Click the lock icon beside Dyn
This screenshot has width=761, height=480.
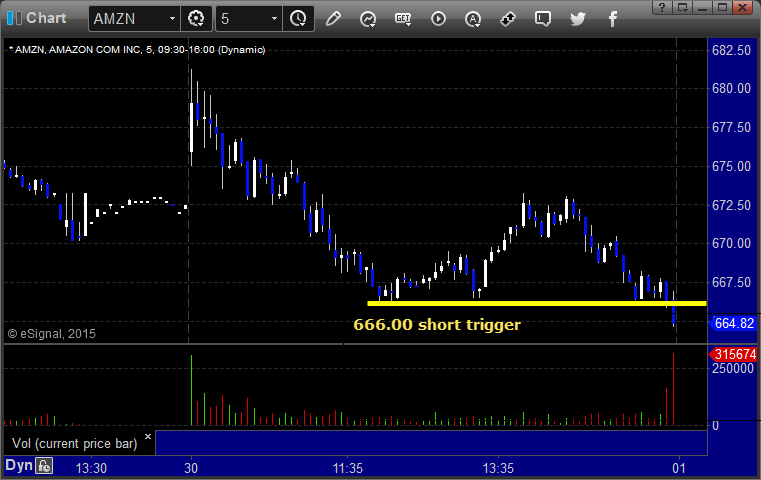44,466
